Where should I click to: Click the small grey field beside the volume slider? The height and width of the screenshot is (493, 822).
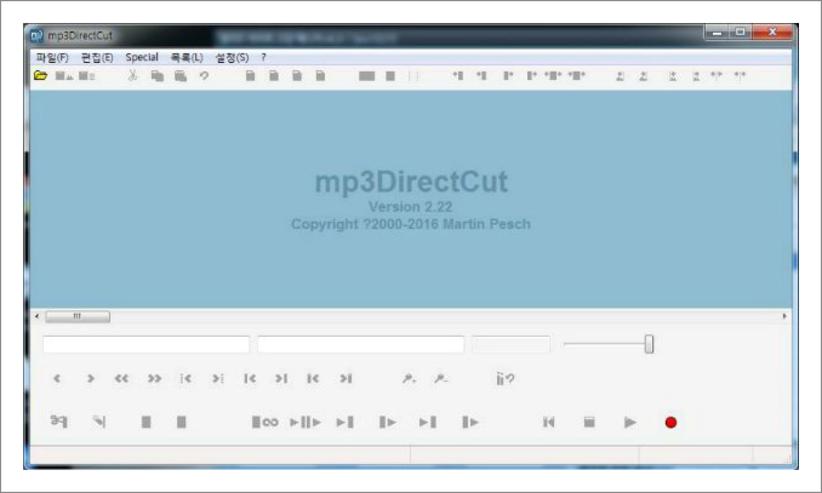pos(511,344)
